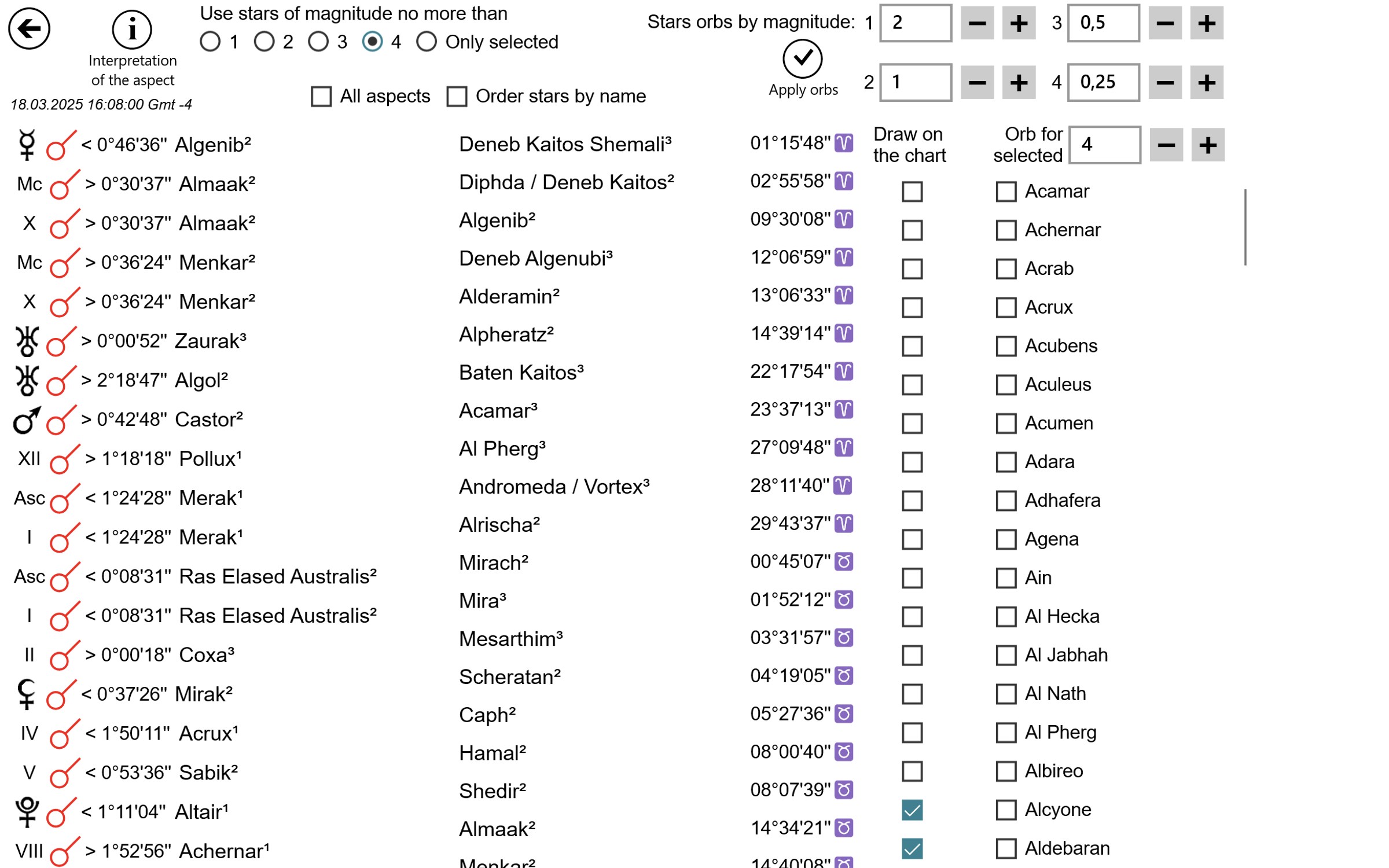Decrease magnitude 3 orb with minus

click(1164, 24)
